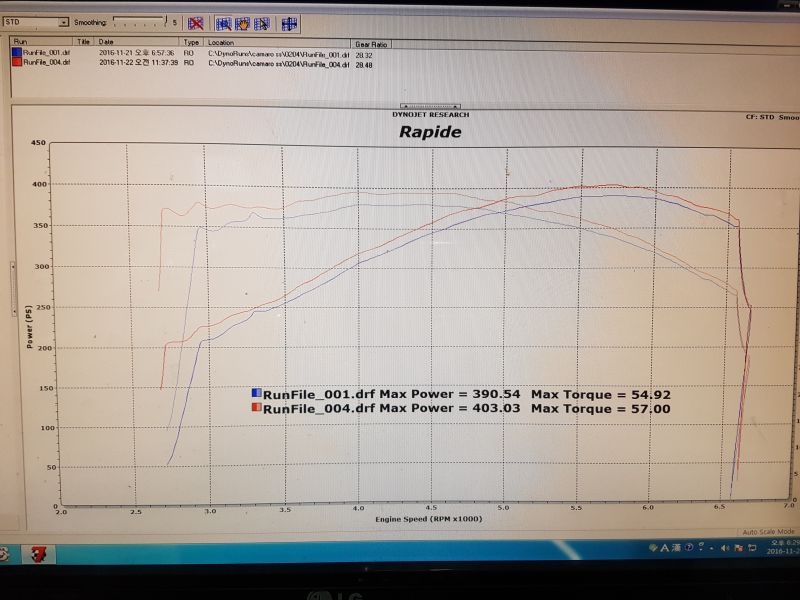800x600 pixels.
Task: Click the network monitor tray icon
Action: click(752, 548)
